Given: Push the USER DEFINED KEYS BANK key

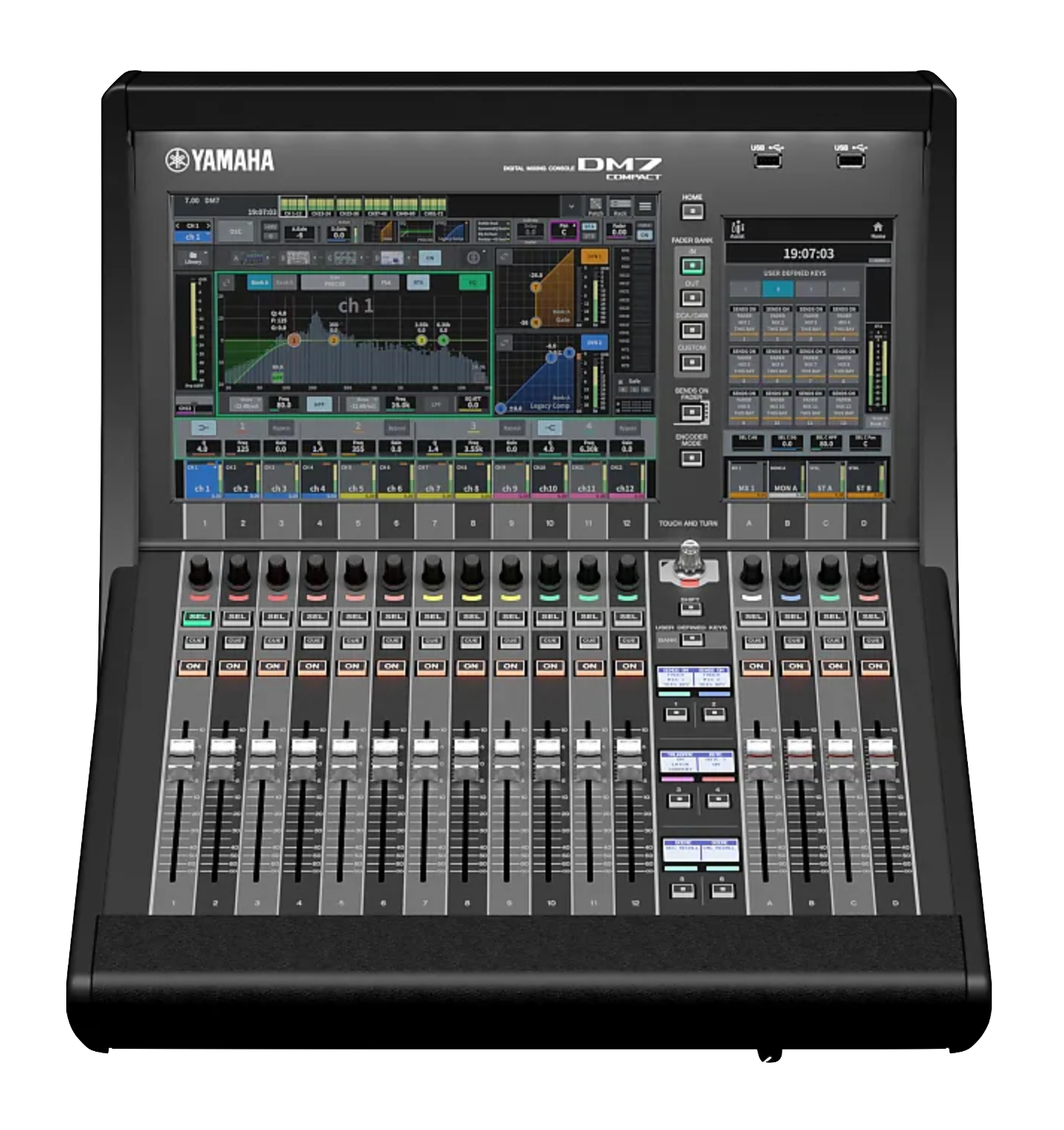Looking at the screenshot, I should [x=693, y=640].
